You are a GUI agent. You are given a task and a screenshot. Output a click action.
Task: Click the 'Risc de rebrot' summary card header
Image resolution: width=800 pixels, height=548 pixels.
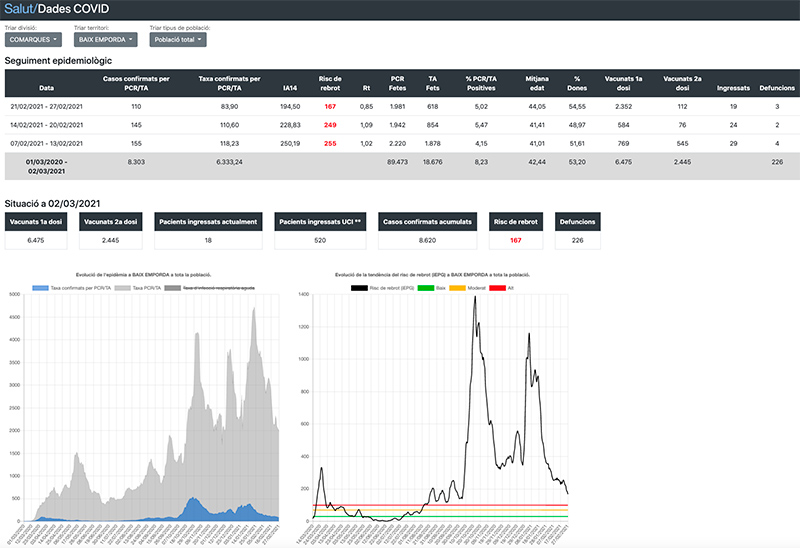(x=516, y=221)
